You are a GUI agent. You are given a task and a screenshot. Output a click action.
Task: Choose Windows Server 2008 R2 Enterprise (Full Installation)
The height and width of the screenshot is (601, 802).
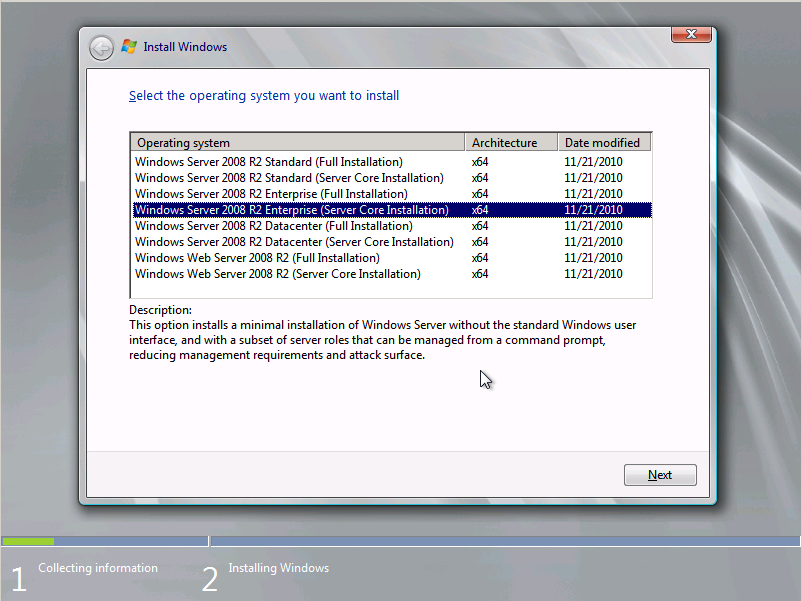click(x=271, y=194)
